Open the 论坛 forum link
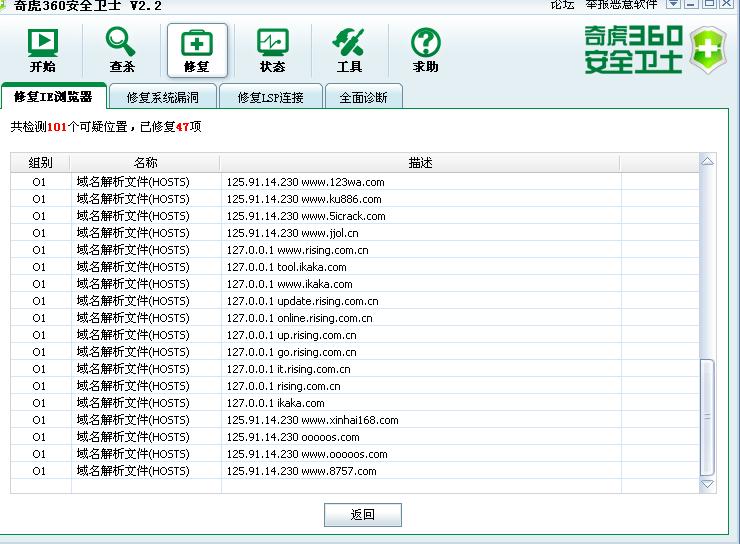 [562, 5]
